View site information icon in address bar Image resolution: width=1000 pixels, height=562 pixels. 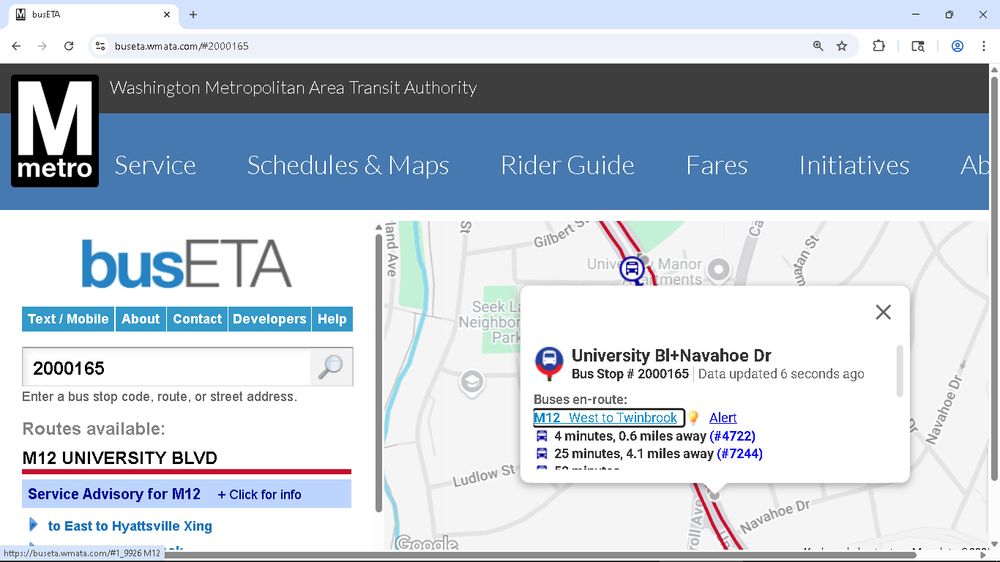(100, 46)
